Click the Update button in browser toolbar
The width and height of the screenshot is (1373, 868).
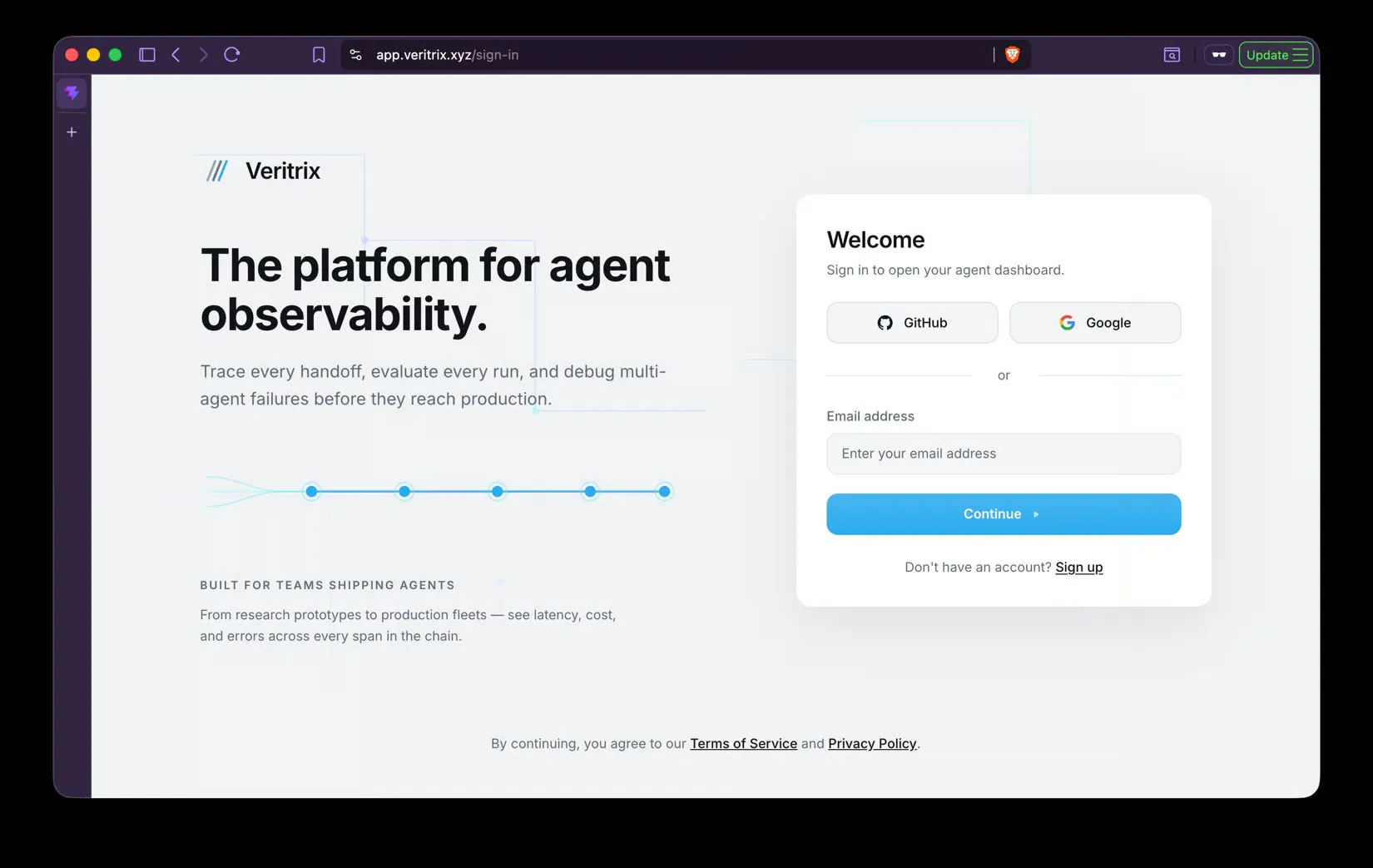point(1276,55)
